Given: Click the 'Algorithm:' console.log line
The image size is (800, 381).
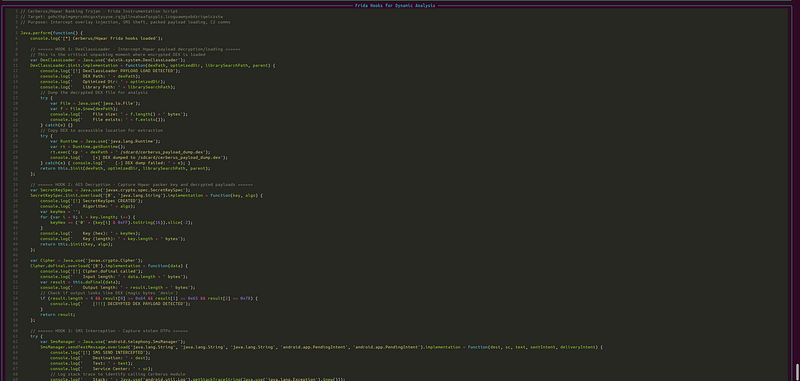Looking at the screenshot, I should pos(87,206).
